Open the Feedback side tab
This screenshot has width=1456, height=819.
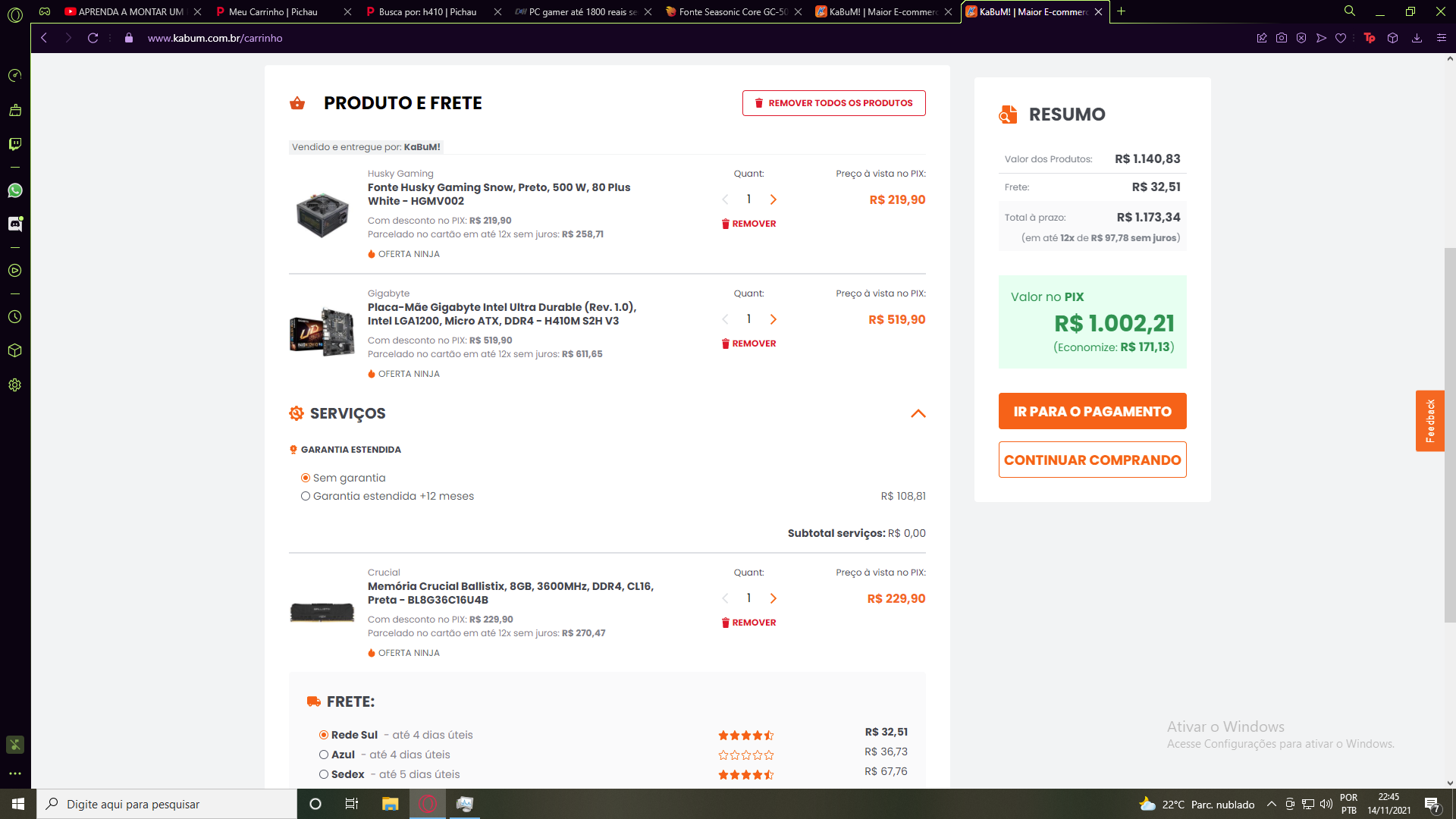[x=1429, y=421]
